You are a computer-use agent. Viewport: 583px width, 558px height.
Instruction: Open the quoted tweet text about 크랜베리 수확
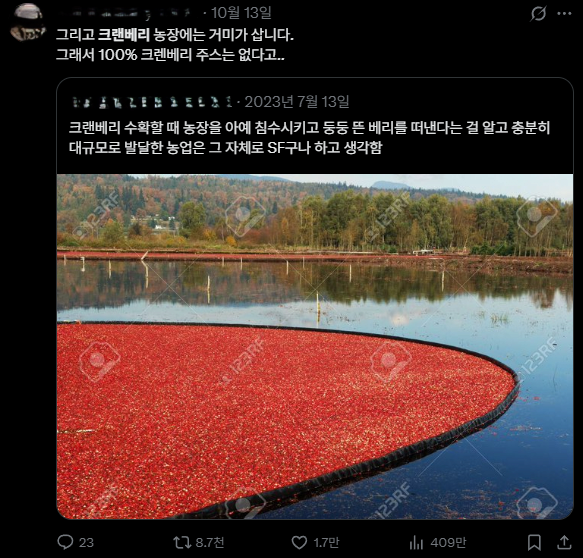309,138
